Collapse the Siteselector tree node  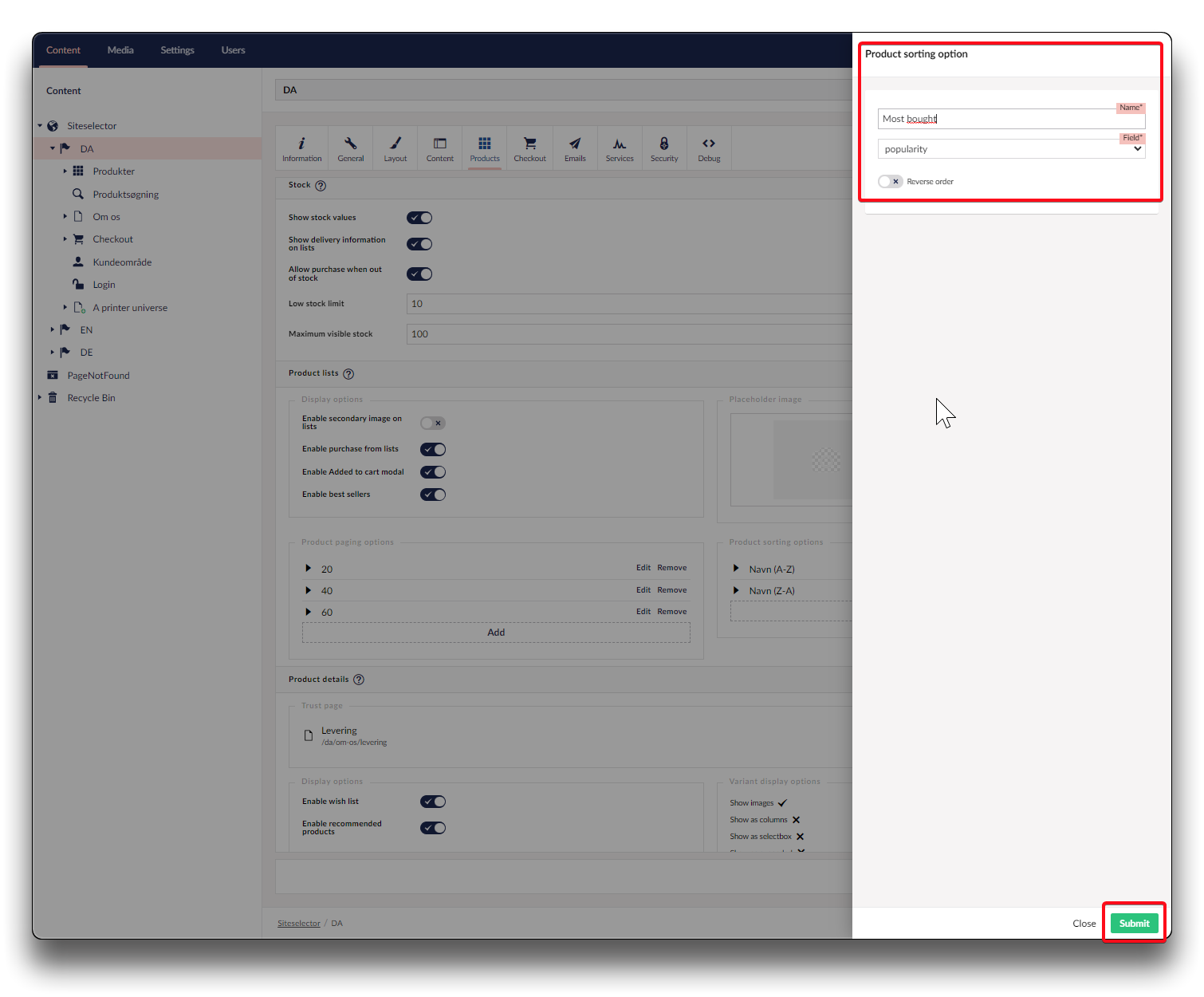[x=40, y=126]
